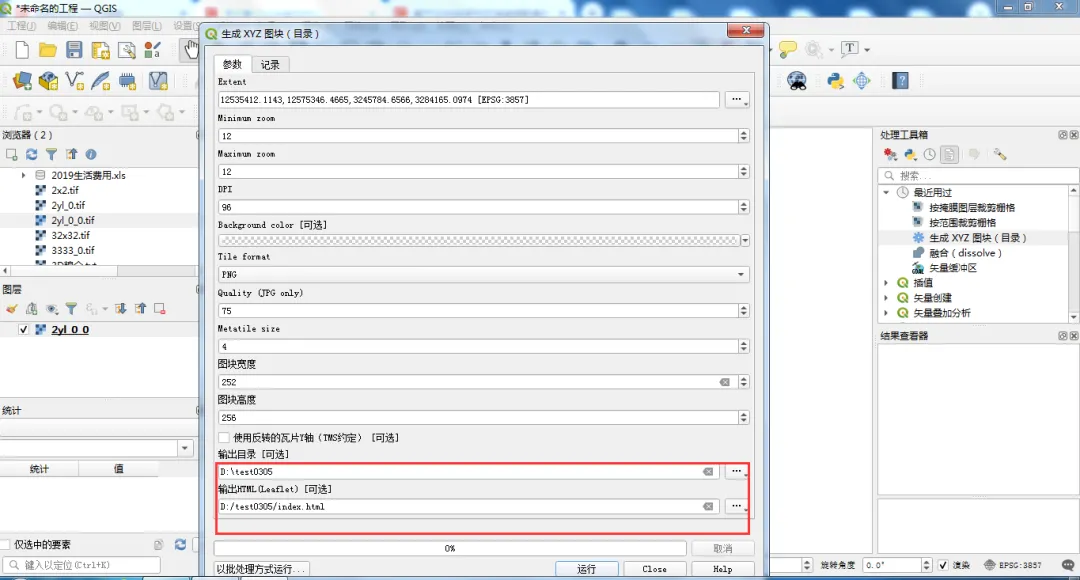Switch to the 参数 tab
Viewport: 1080px width, 580px height.
click(232, 64)
